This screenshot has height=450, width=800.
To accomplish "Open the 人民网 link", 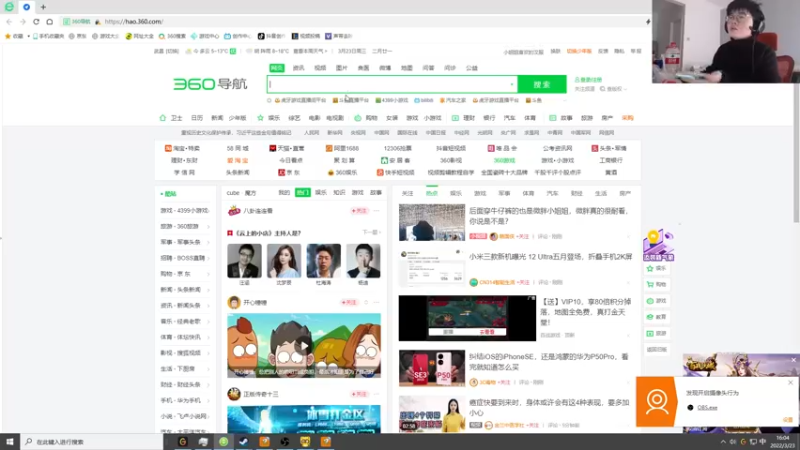I will (311, 133).
